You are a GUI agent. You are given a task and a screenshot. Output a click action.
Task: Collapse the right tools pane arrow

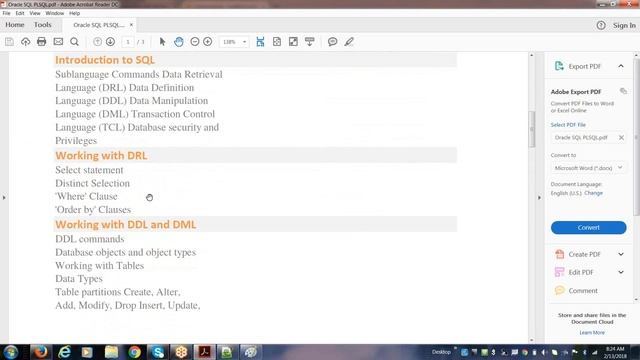click(539, 198)
